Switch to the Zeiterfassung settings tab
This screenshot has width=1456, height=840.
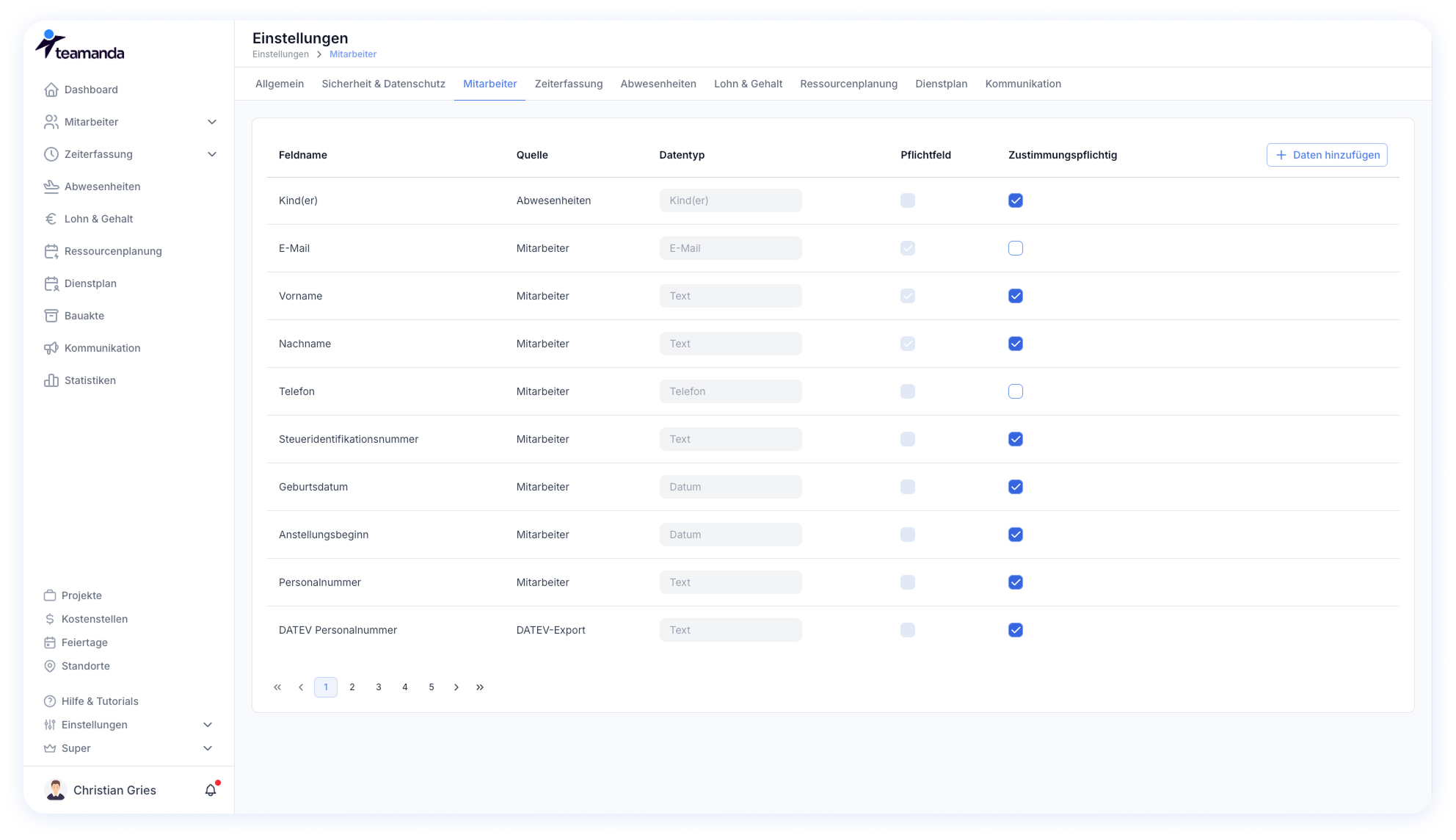569,84
